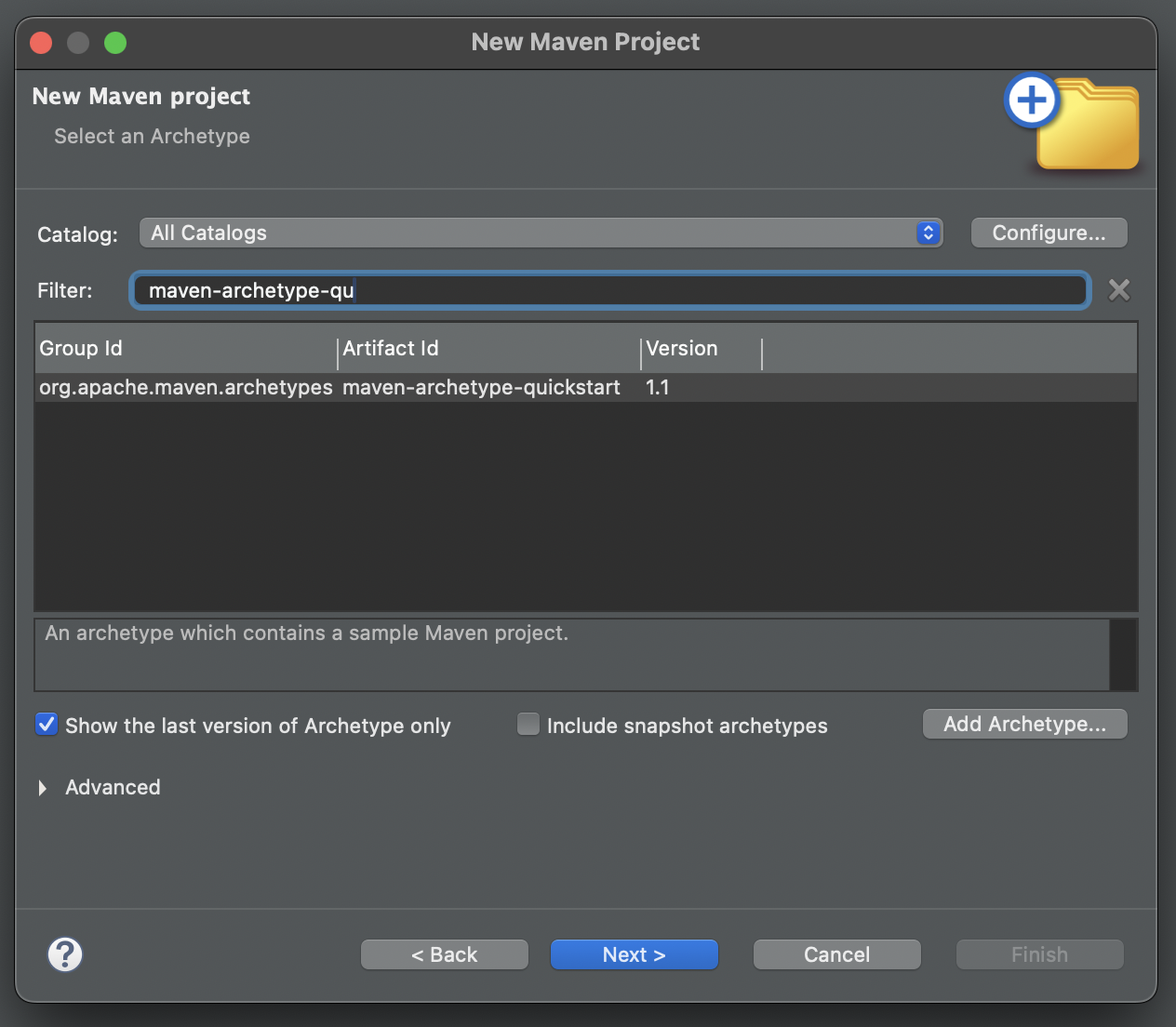
Task: Sort by the Version column header
Action: click(x=702, y=349)
